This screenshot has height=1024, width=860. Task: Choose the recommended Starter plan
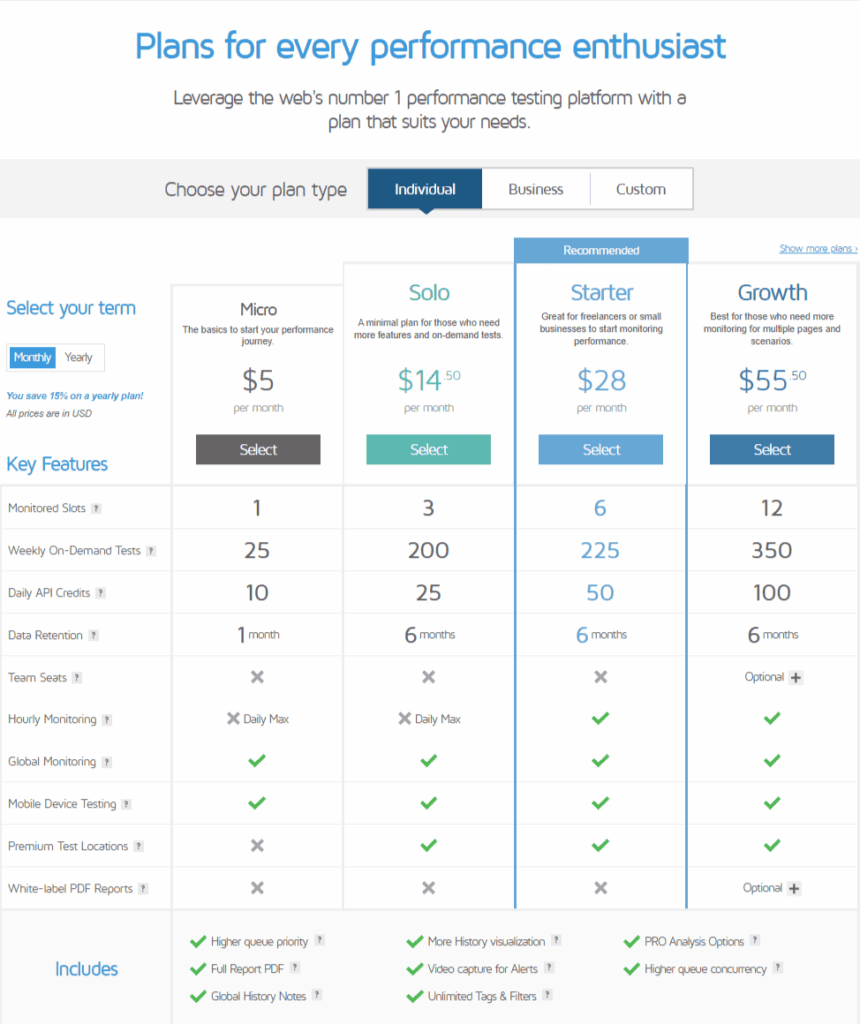[600, 449]
